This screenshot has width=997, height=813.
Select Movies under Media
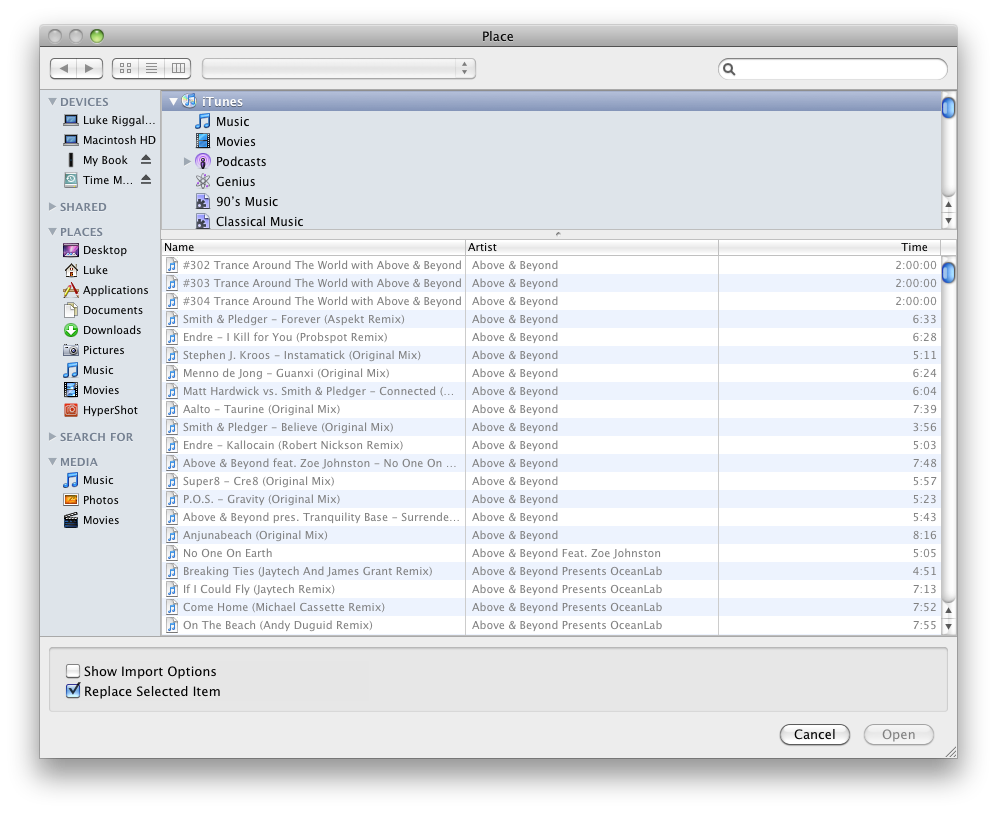pyautogui.click(x=92, y=520)
